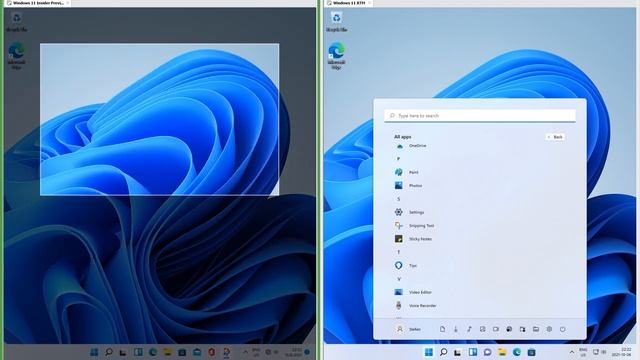Open Widgets on left VM taskbar
The image size is (640, 360).
(138, 352)
